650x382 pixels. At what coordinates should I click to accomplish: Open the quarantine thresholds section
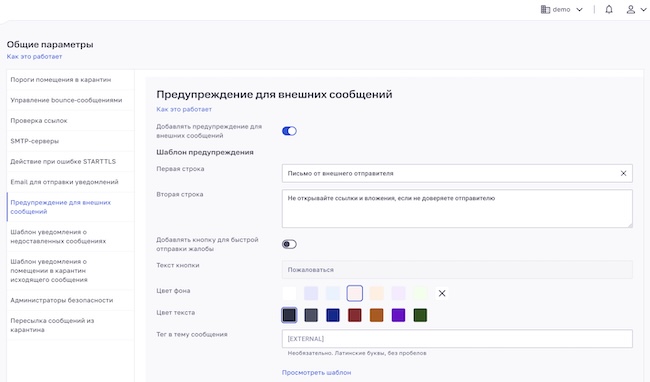click(70, 80)
